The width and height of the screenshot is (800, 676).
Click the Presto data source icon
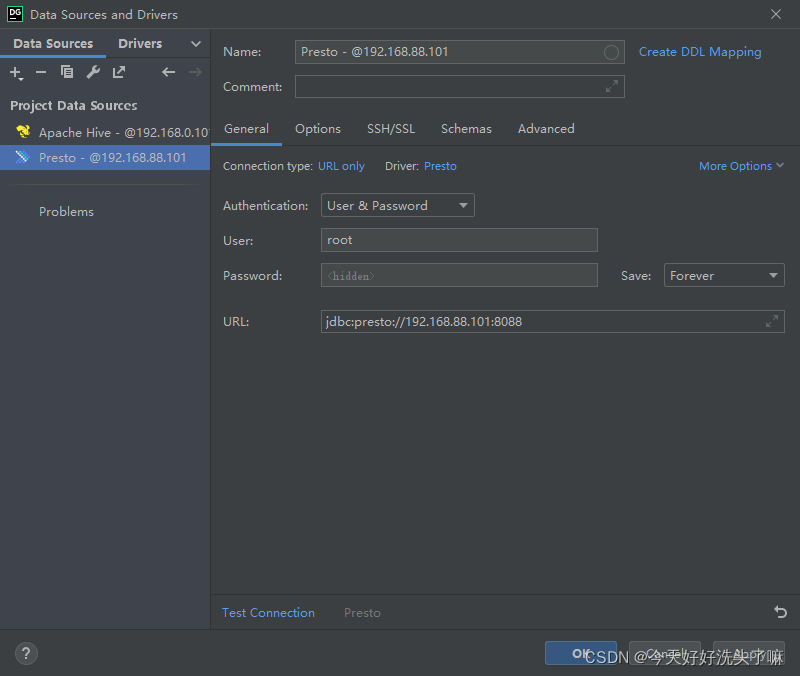(22, 157)
